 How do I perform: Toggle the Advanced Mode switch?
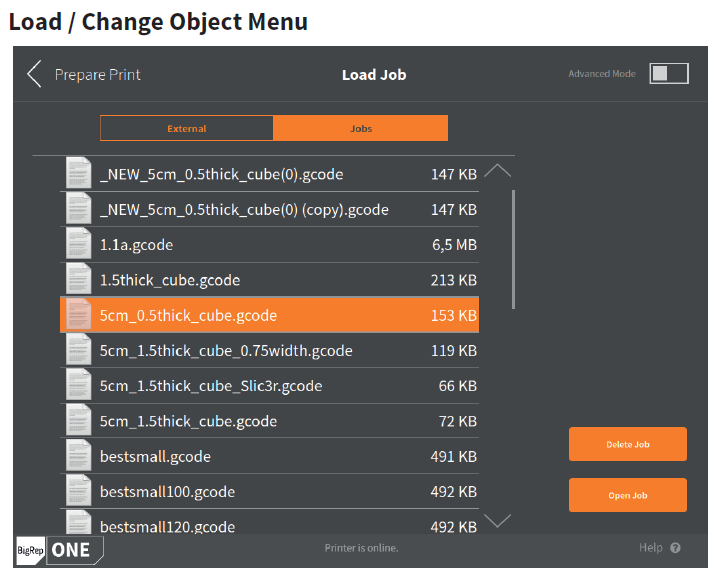(x=669, y=74)
